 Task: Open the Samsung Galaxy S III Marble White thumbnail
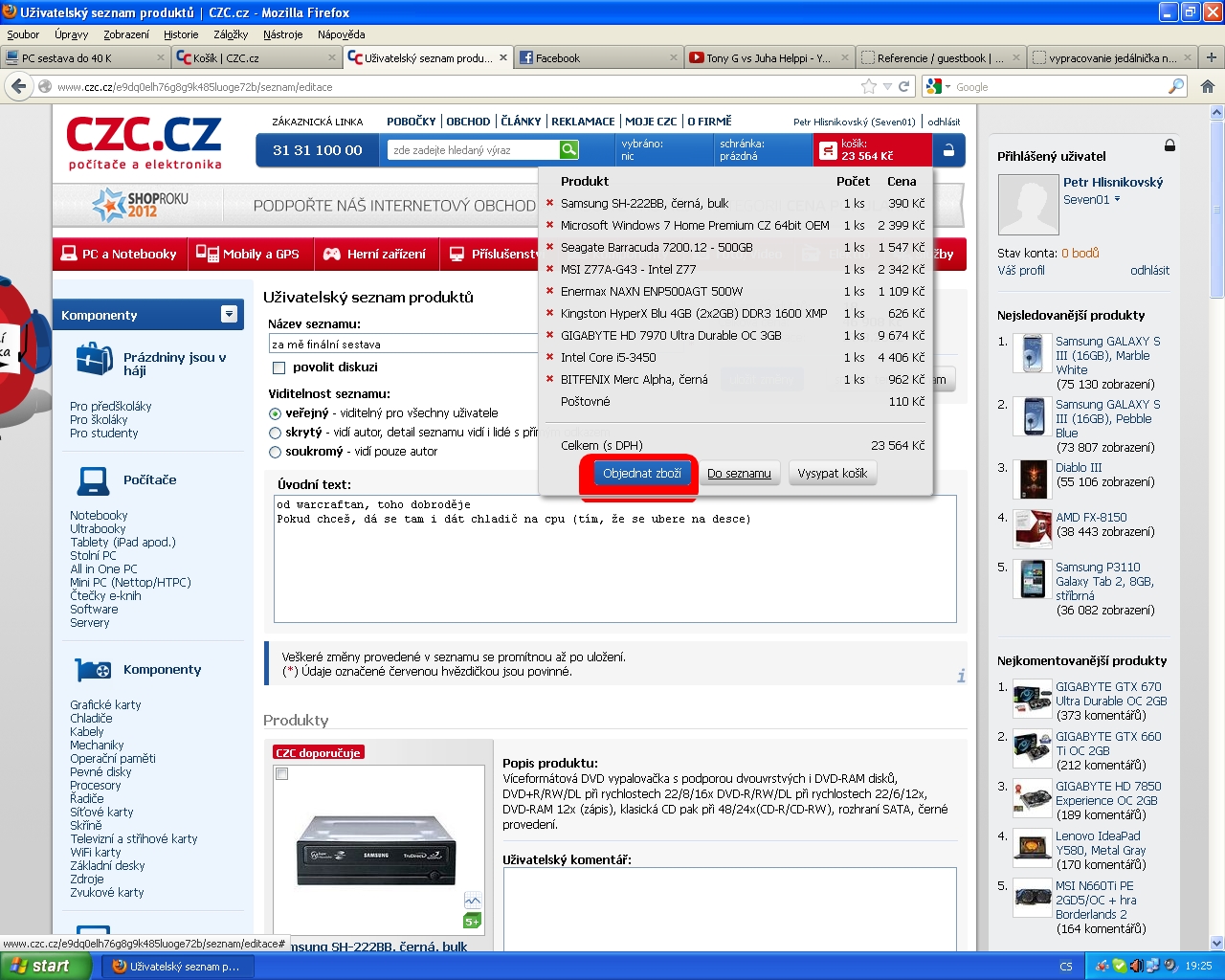[1033, 354]
